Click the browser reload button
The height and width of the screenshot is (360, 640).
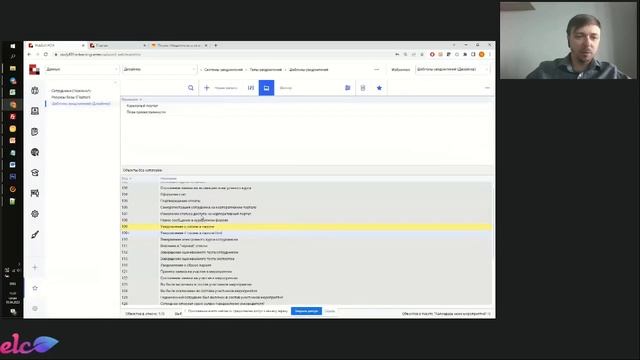tap(46, 54)
